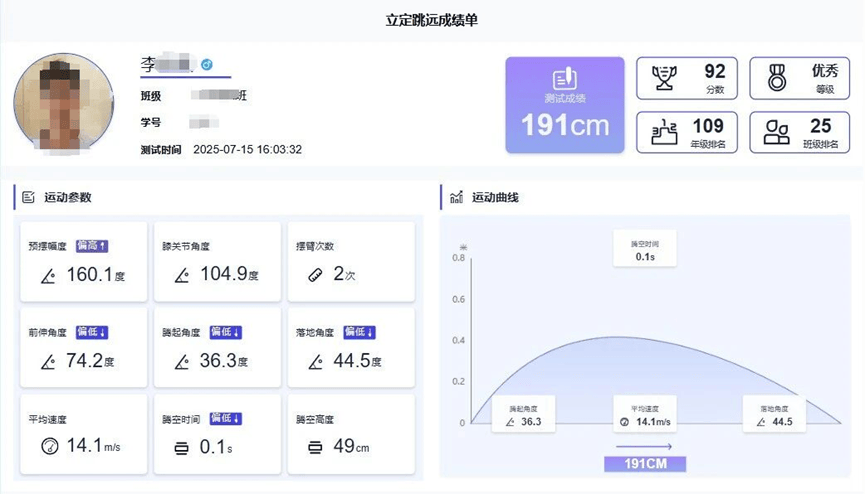Click the 偏高 badge on 预摆幅度
865x494 pixels.
(92, 246)
